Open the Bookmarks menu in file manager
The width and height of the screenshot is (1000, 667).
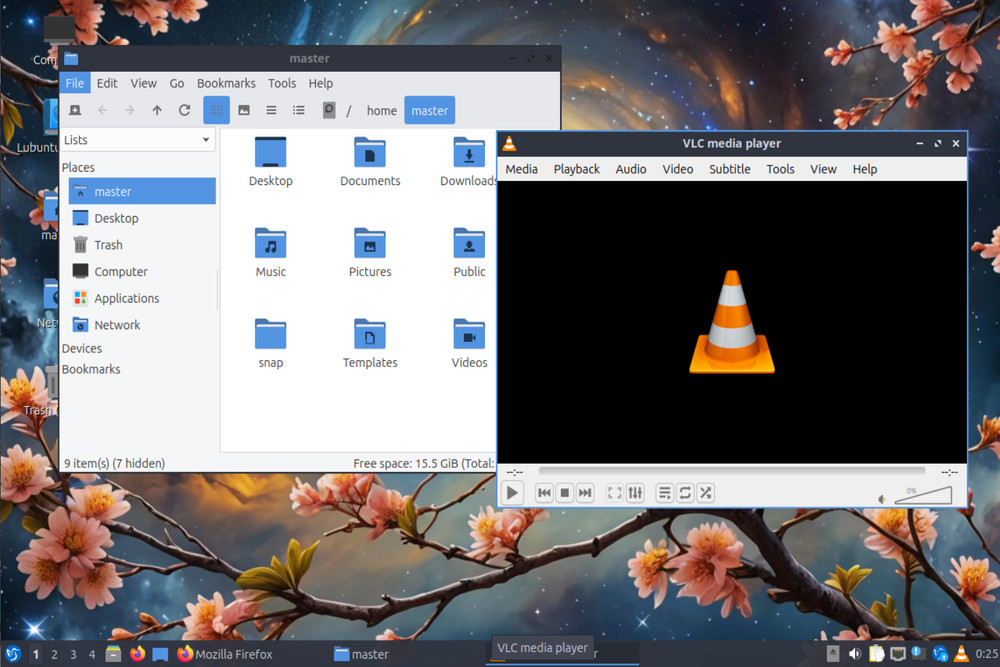226,83
